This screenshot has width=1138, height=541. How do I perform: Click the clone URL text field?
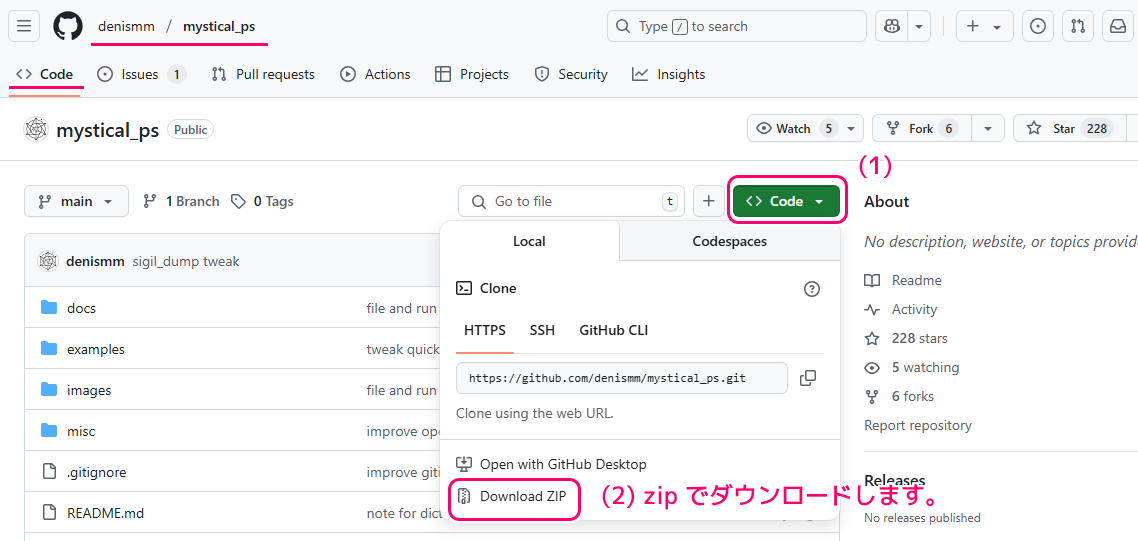pos(622,378)
